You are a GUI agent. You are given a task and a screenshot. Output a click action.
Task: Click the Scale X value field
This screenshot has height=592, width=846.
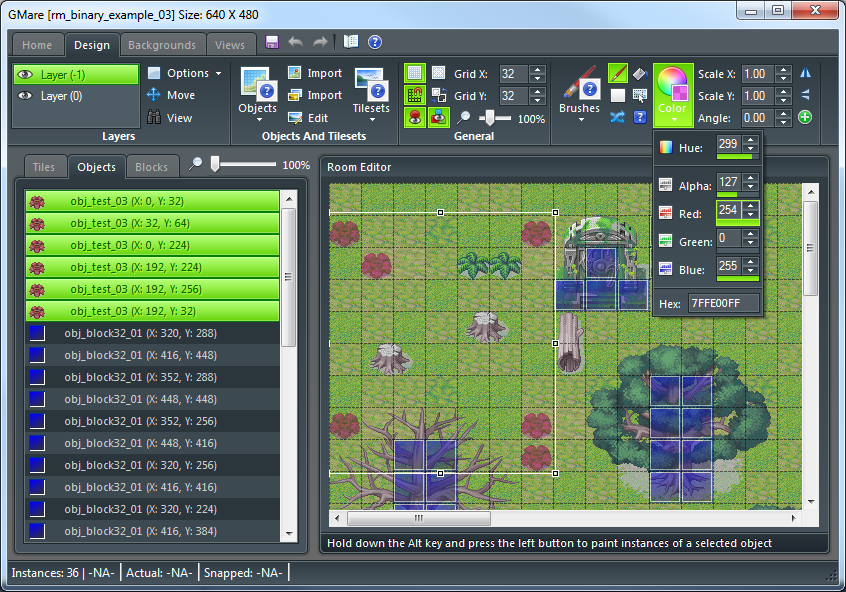(x=758, y=73)
